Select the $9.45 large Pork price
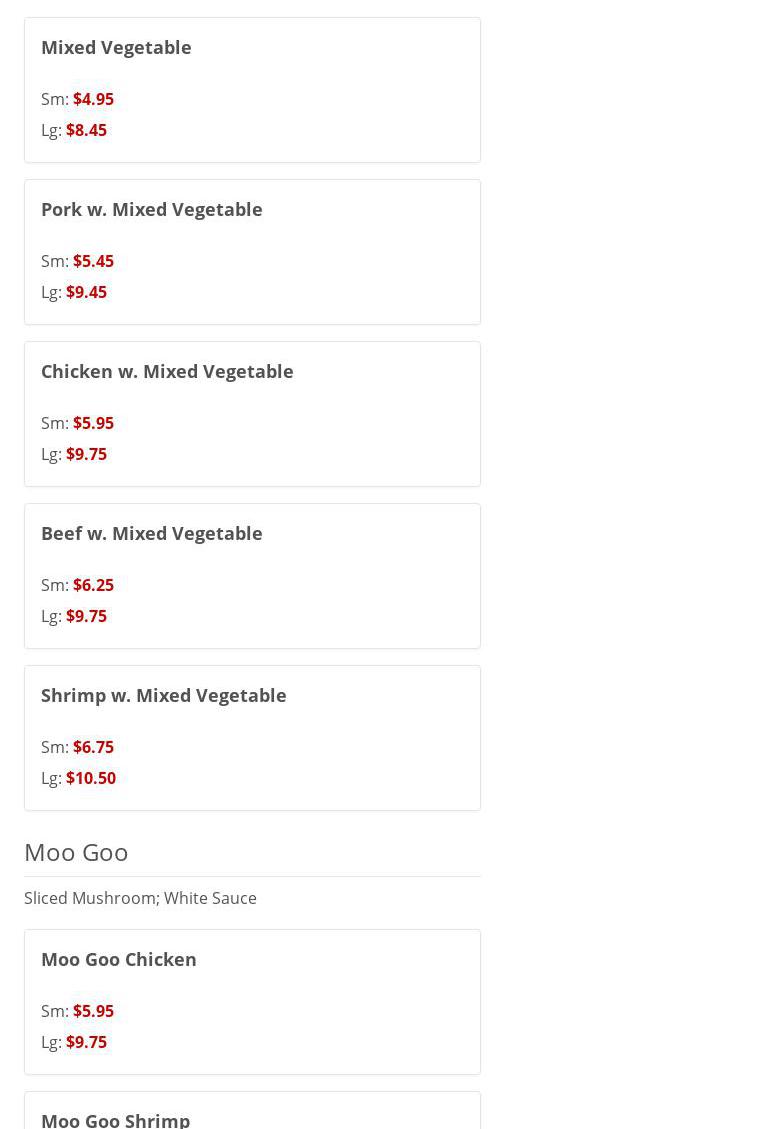Screen dimensions: 770x1129 pos(86,292)
